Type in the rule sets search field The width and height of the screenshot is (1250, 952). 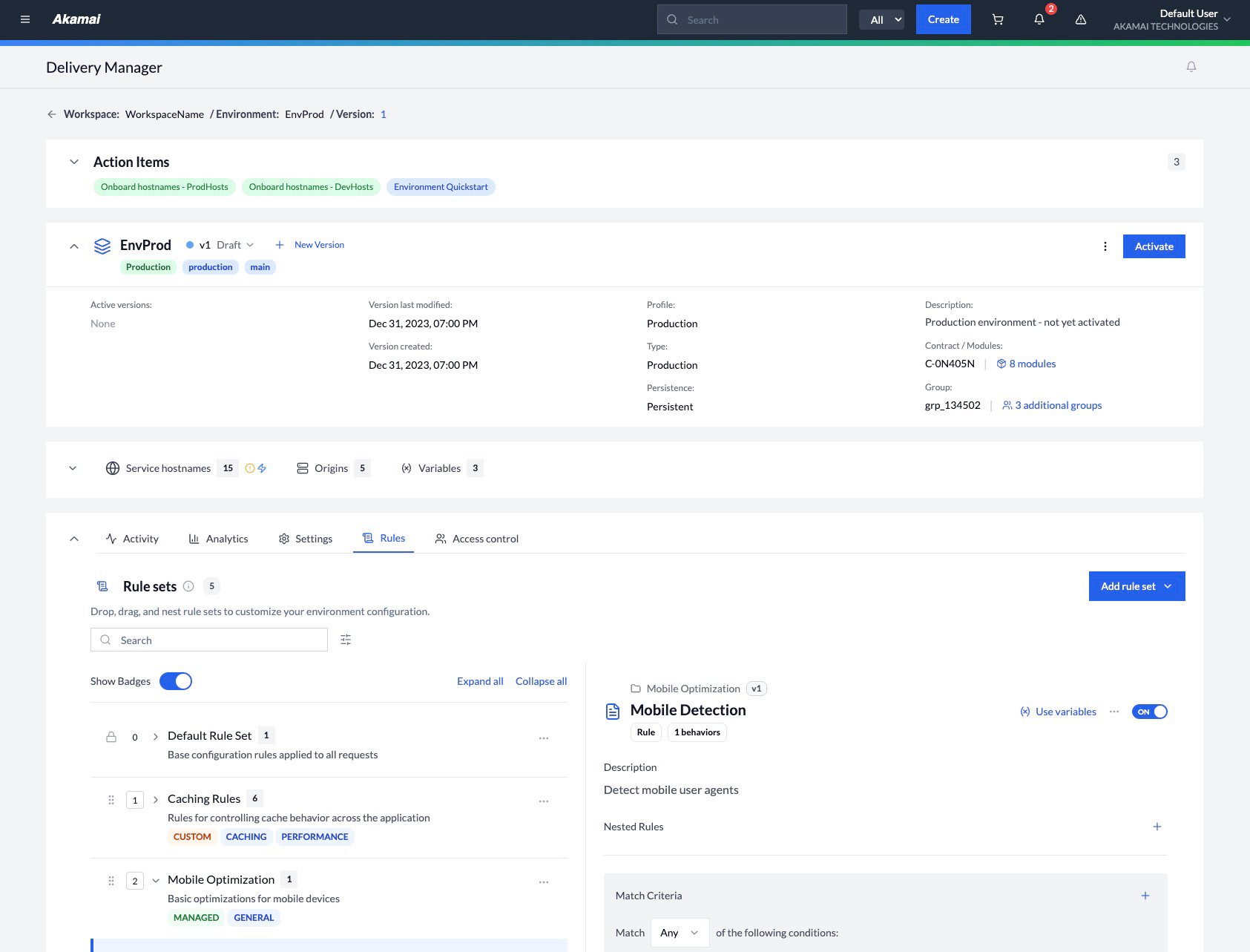(x=208, y=639)
